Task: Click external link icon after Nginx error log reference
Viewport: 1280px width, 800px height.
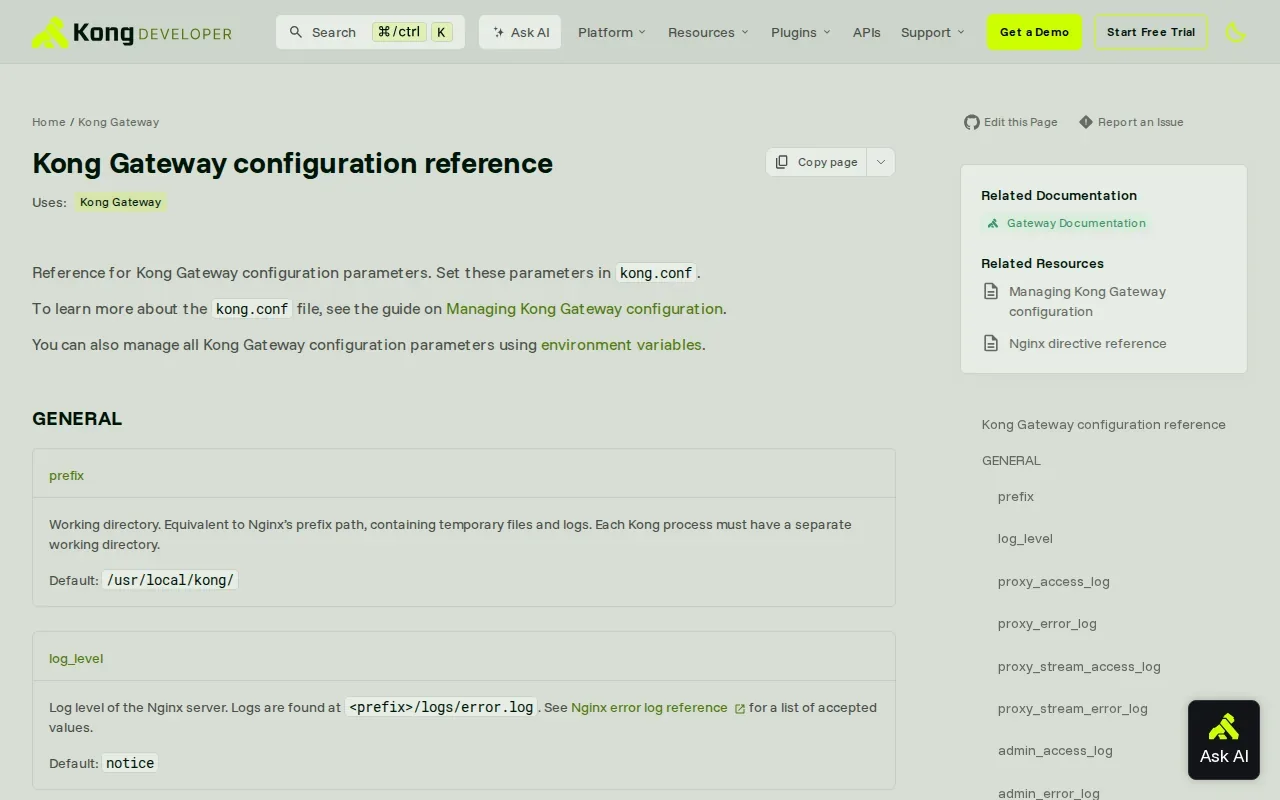Action: point(740,708)
